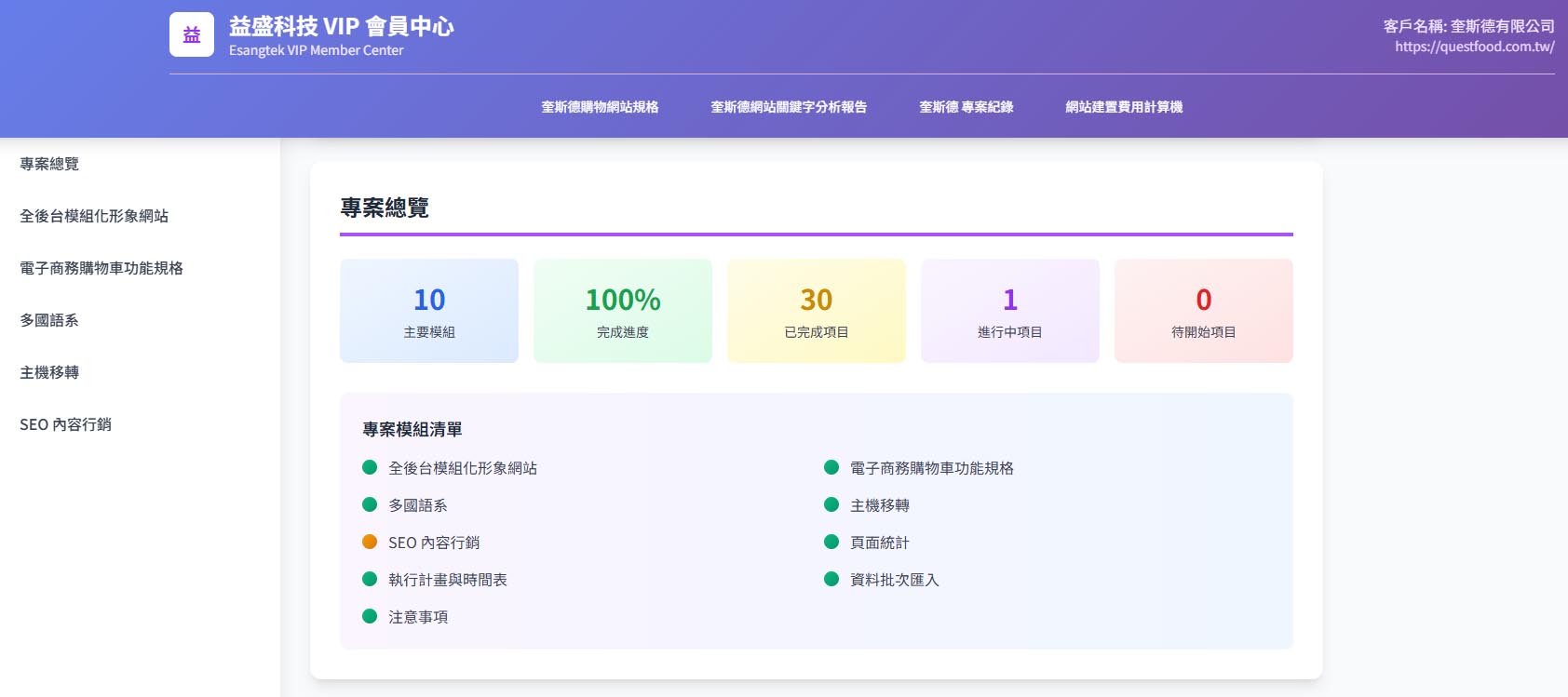Click the 0 待開始項目 red card
This screenshot has width=1568, height=697.
point(1204,311)
